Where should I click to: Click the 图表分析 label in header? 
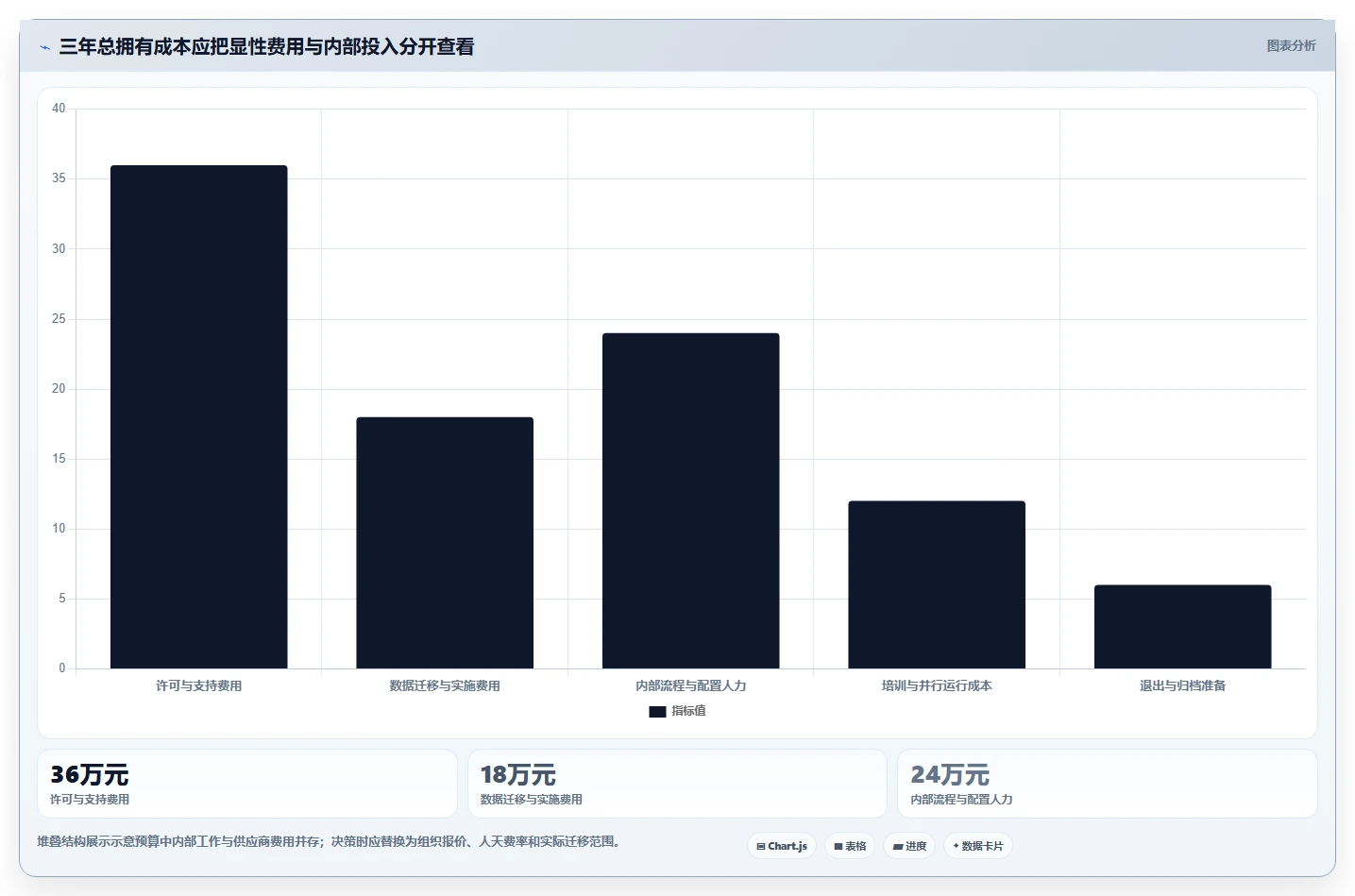pyautogui.click(x=1291, y=45)
